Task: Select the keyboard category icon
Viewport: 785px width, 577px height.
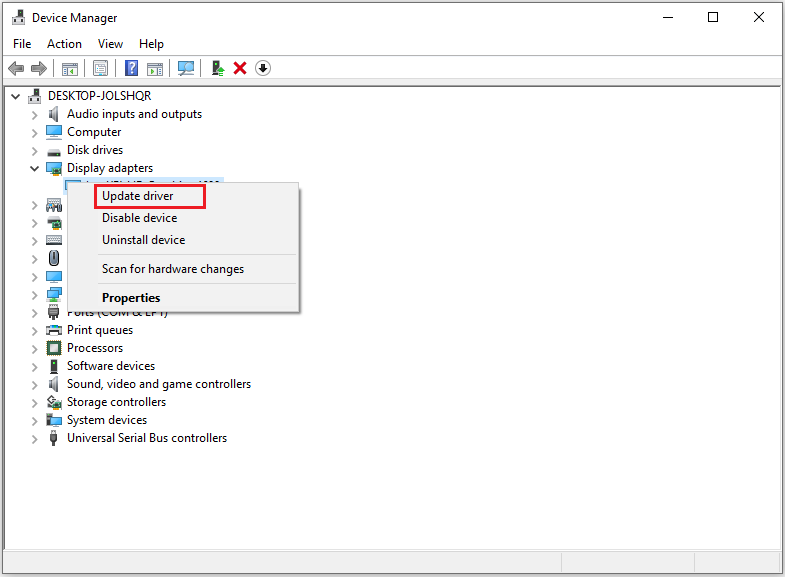Action: pyautogui.click(x=54, y=240)
